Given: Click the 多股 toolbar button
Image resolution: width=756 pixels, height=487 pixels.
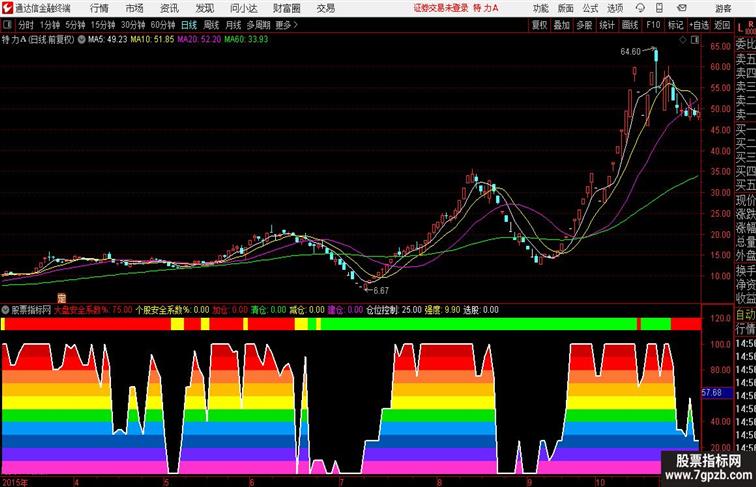Looking at the screenshot, I should (584, 25).
